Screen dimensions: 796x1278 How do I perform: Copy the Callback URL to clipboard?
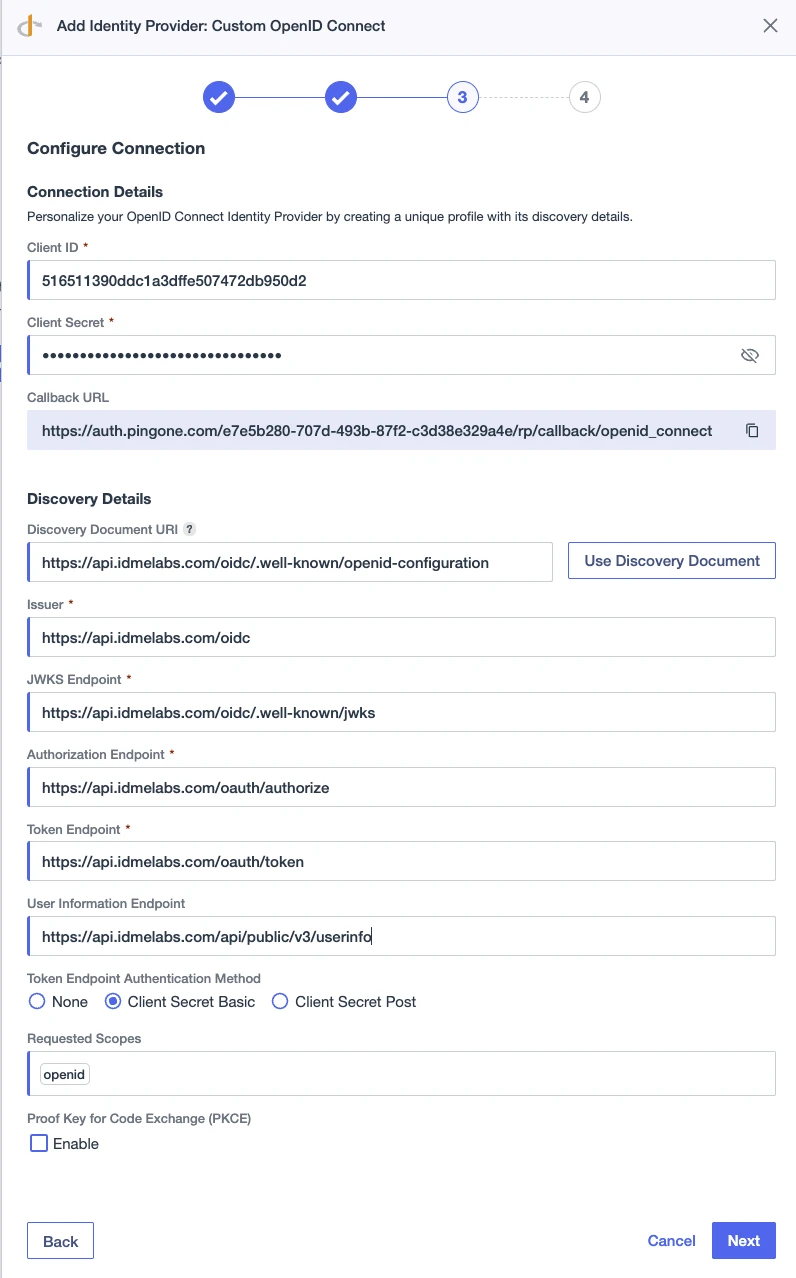(x=752, y=430)
